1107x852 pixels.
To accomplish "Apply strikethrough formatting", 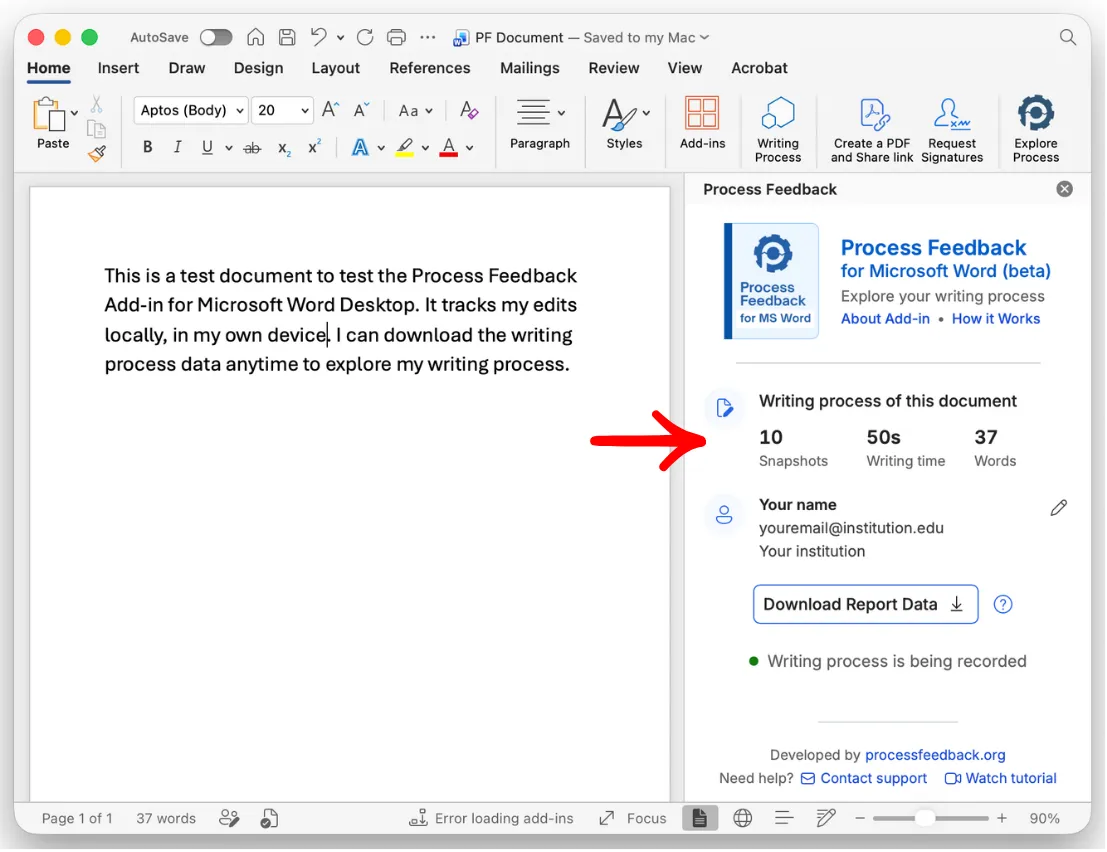I will [x=252, y=148].
